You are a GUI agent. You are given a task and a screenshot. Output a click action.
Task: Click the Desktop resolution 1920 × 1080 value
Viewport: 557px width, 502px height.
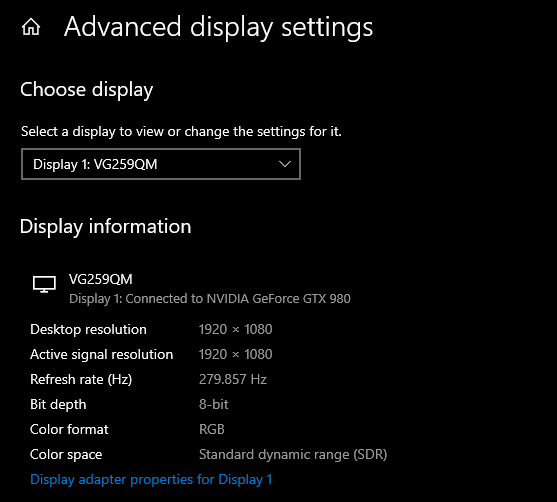[x=236, y=329]
